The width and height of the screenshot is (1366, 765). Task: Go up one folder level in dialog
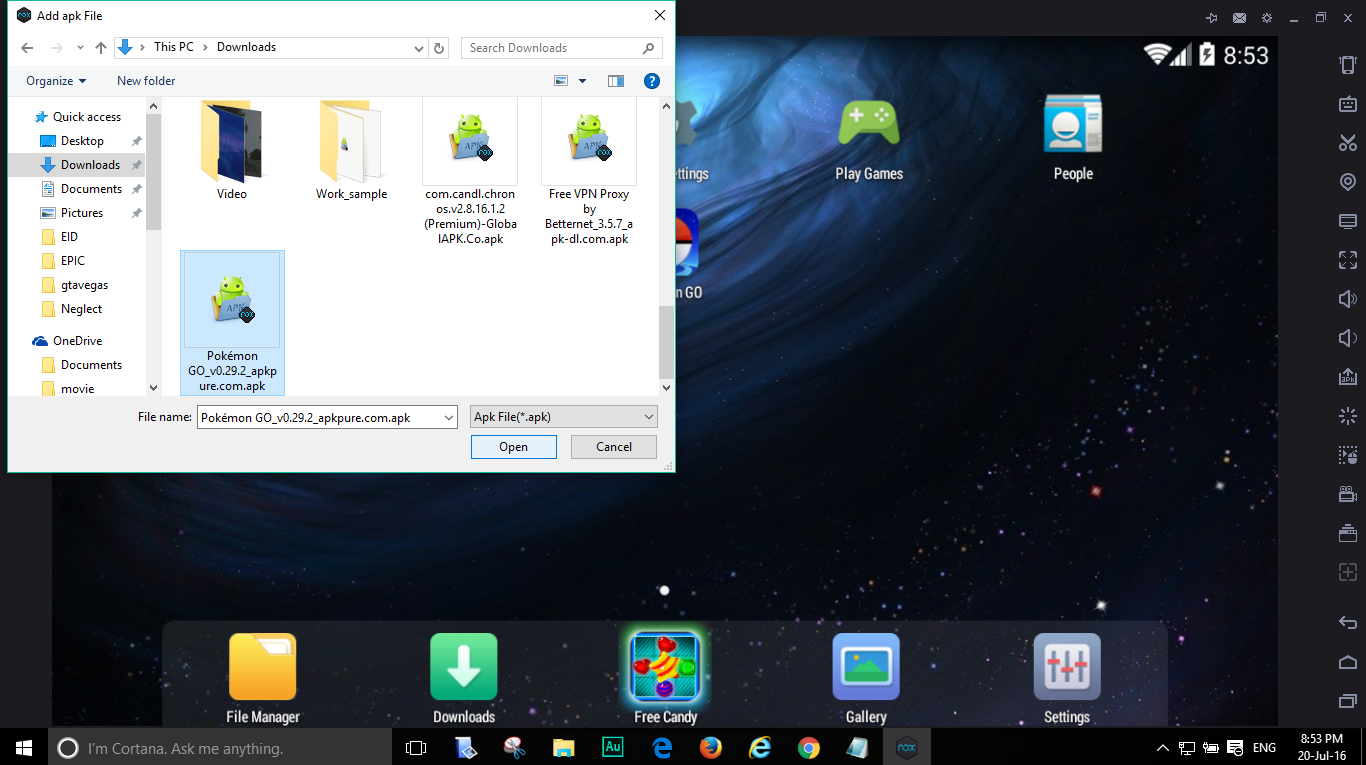coord(100,47)
